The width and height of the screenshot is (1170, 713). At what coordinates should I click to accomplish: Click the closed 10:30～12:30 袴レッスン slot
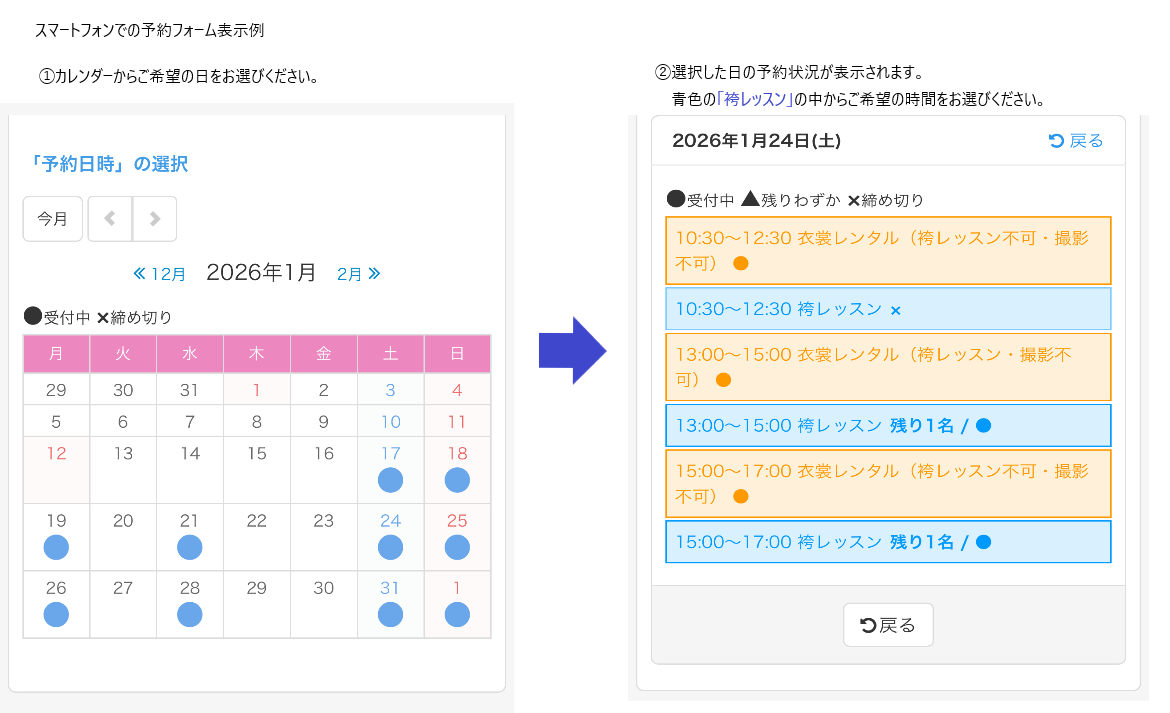coord(888,309)
